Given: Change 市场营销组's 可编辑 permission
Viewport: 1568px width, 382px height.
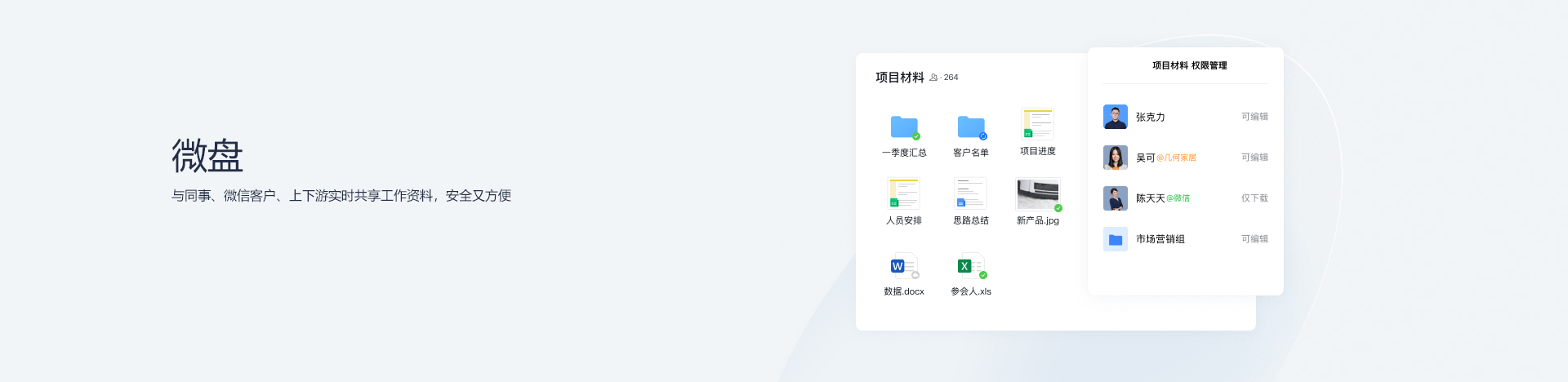Looking at the screenshot, I should (1254, 239).
